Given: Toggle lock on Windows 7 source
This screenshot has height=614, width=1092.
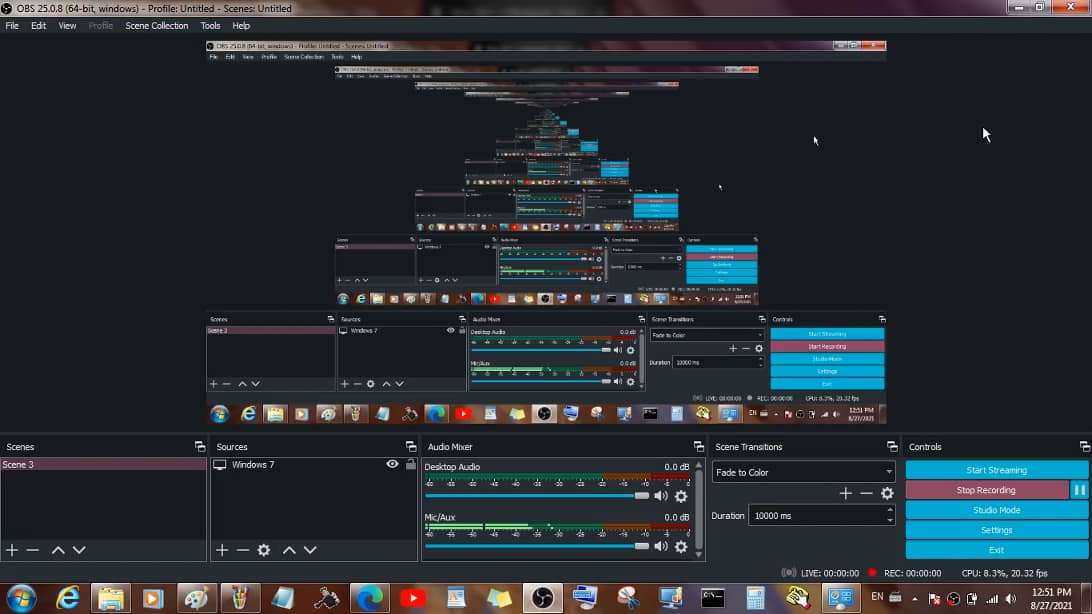Looking at the screenshot, I should click(x=411, y=464).
